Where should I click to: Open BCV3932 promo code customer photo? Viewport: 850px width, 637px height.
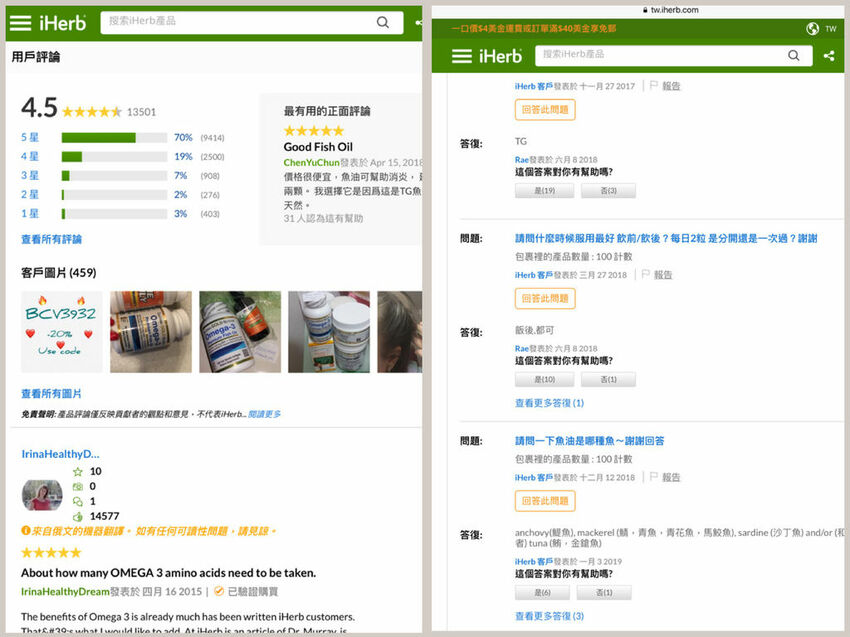coord(62,331)
